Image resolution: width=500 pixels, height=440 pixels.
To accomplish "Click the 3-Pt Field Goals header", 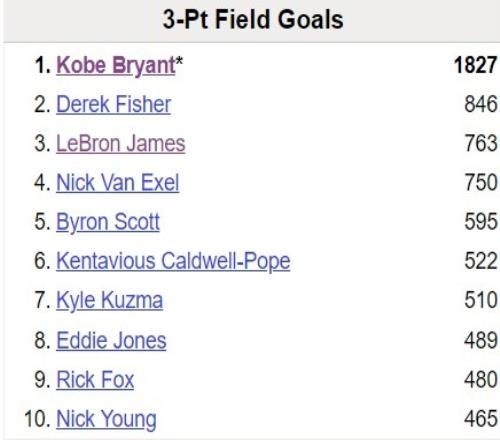I will point(253,19).
